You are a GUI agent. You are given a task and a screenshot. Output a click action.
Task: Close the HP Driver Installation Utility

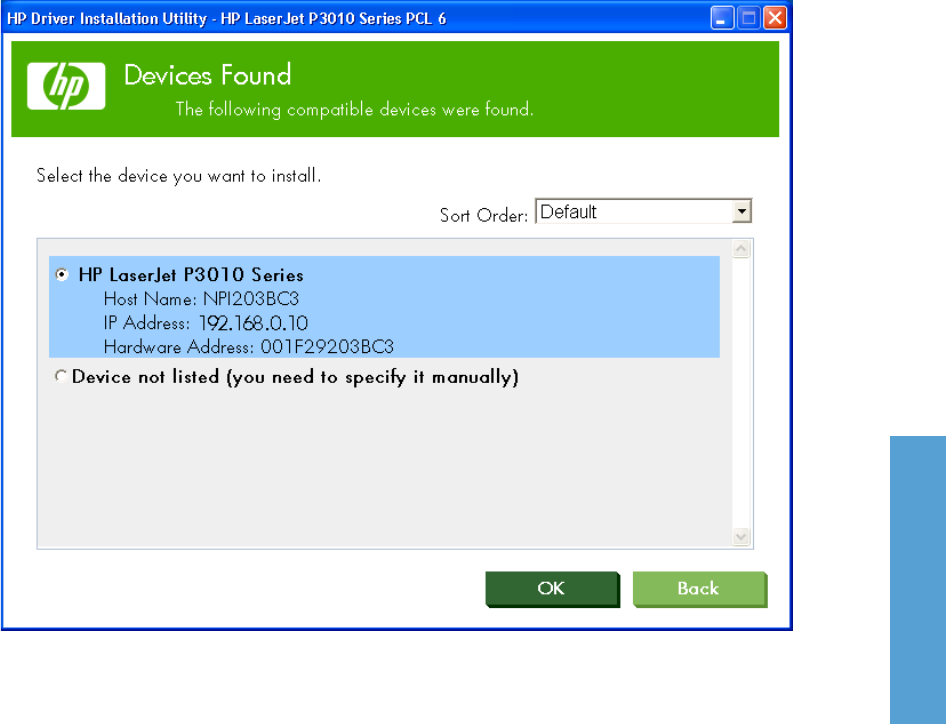pos(775,18)
